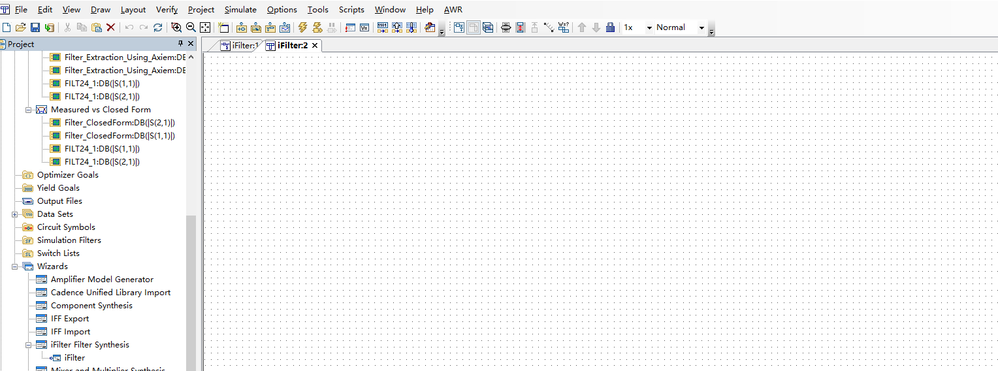This screenshot has width=998, height=371.
Task: Select Component Synthesis wizard
Action: [92, 305]
